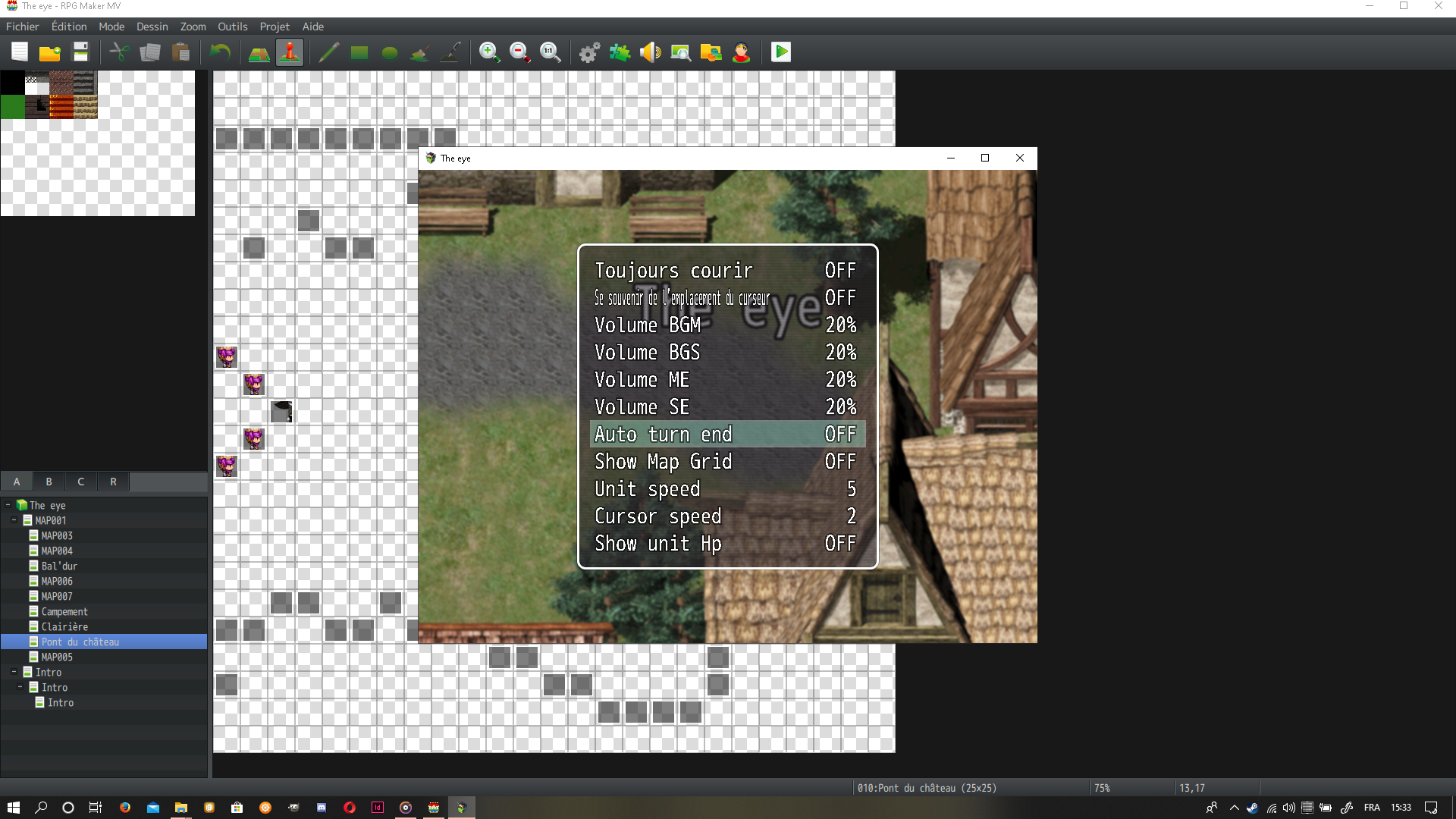Change the Cursor speed value
The height and width of the screenshot is (819, 1456).
[x=727, y=516]
